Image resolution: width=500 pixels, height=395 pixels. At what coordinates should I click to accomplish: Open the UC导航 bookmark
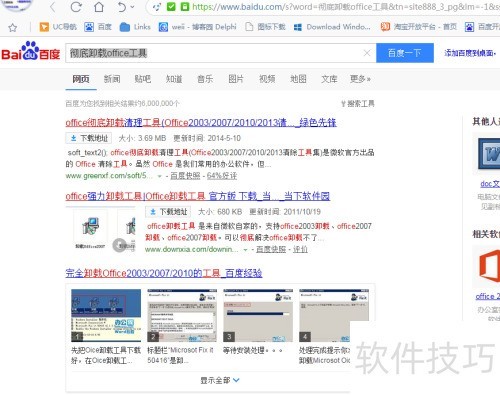pyautogui.click(x=58, y=27)
